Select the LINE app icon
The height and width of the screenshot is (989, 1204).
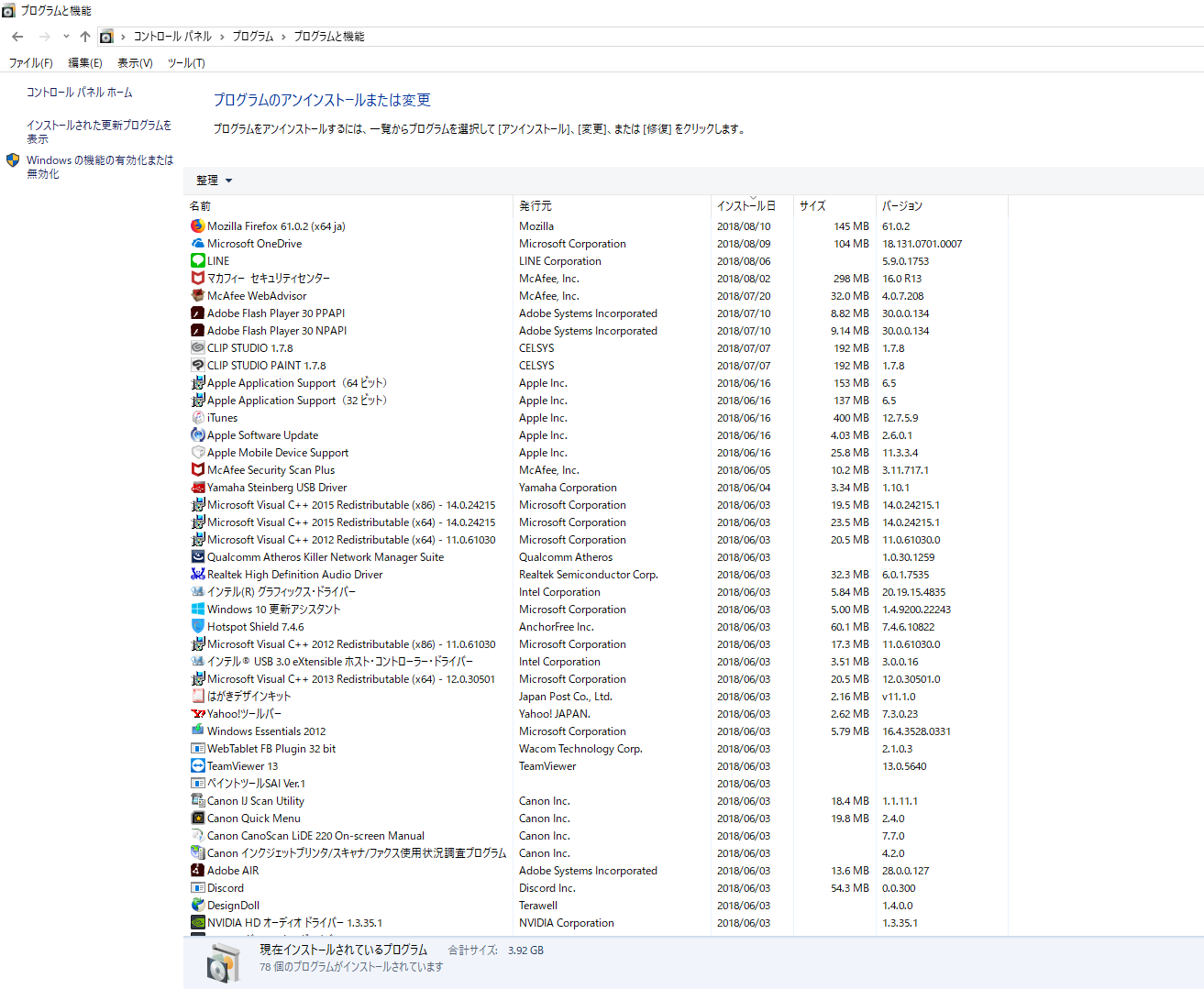[197, 261]
